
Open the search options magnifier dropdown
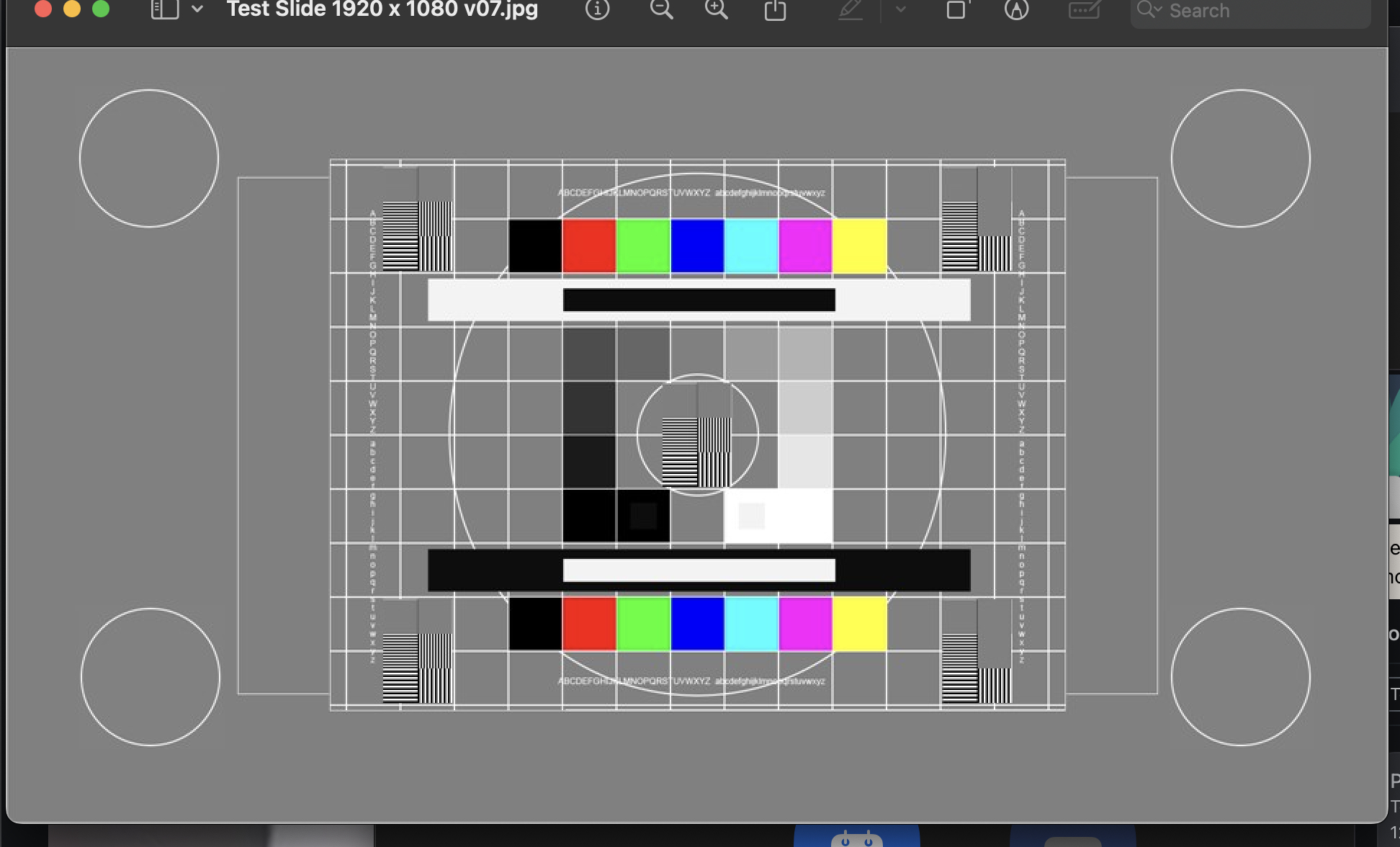point(1149,10)
